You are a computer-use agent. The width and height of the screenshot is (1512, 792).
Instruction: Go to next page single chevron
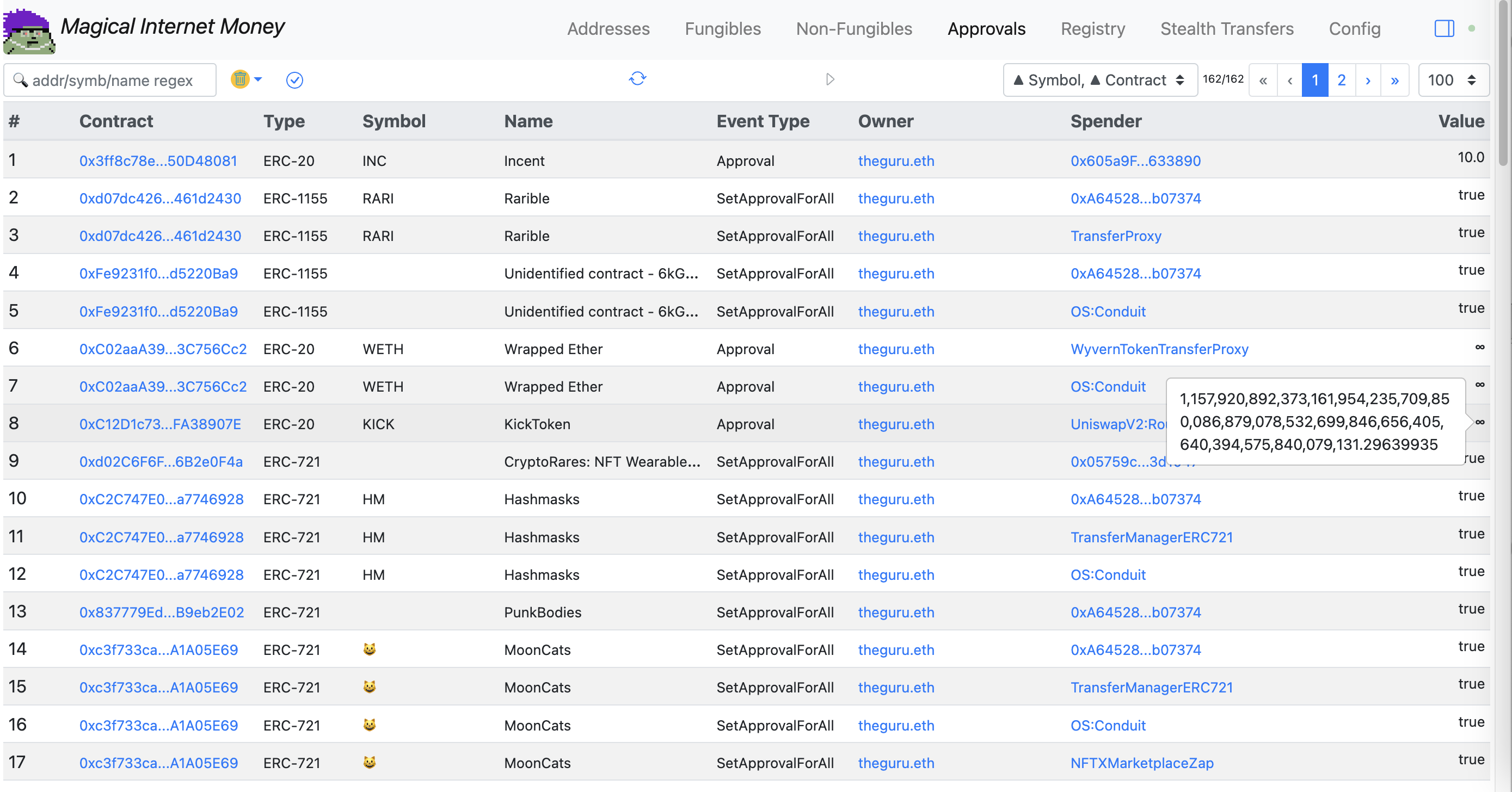pyautogui.click(x=1368, y=80)
